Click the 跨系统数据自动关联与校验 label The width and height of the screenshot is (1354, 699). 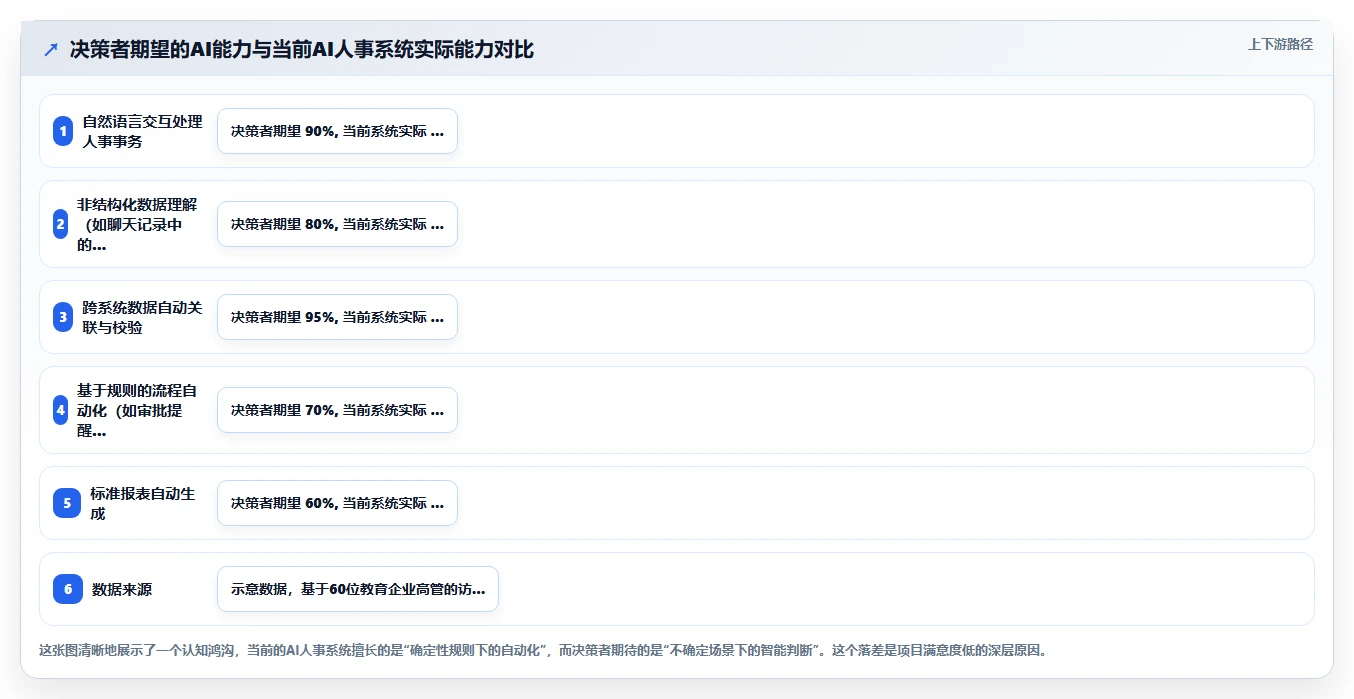(142, 317)
